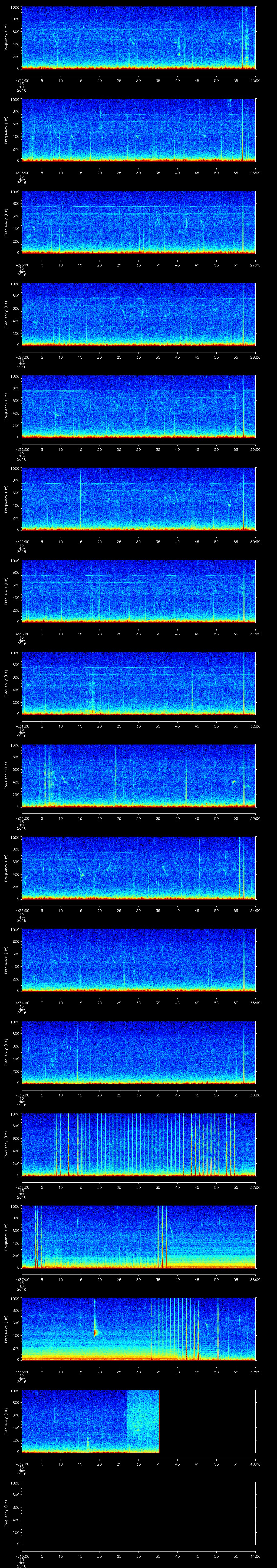The height and width of the screenshot is (1568, 277).
Task: Open the partial 4:39:00 spectrogram panel
Action: click(x=90, y=1421)
